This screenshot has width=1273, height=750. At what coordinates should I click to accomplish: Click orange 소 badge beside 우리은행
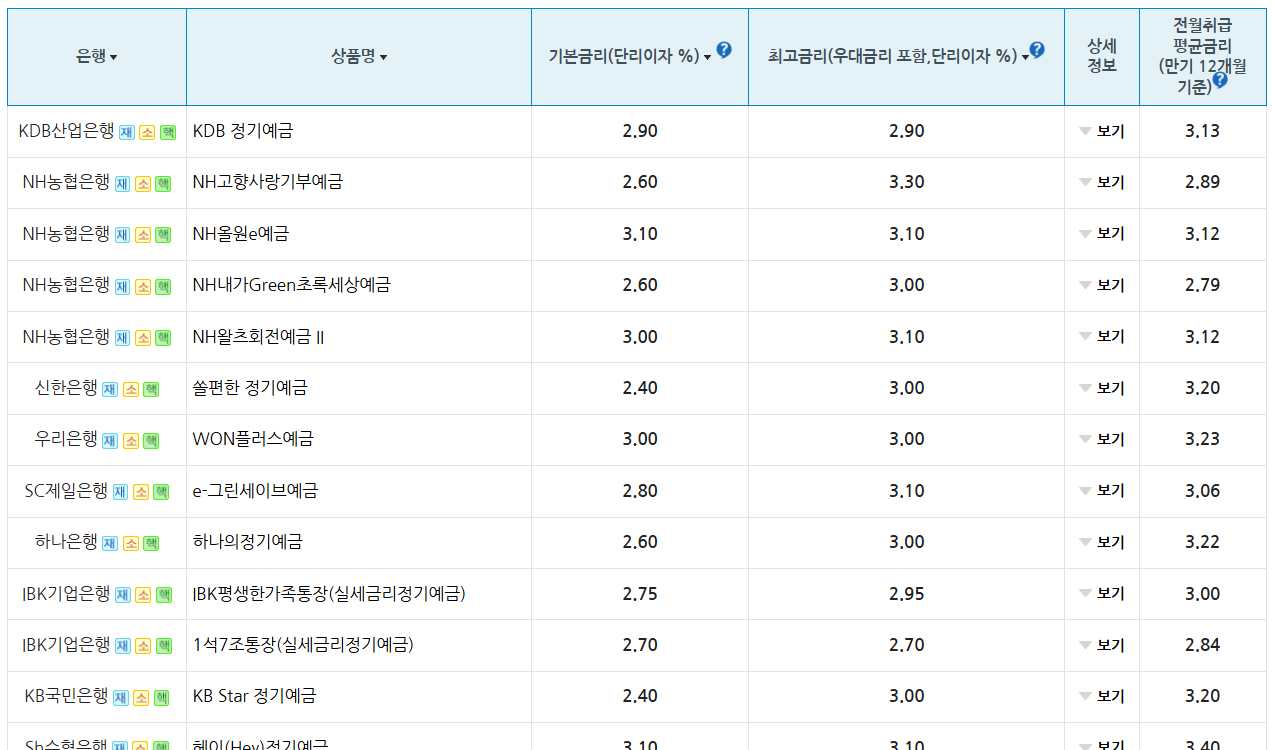point(130,441)
